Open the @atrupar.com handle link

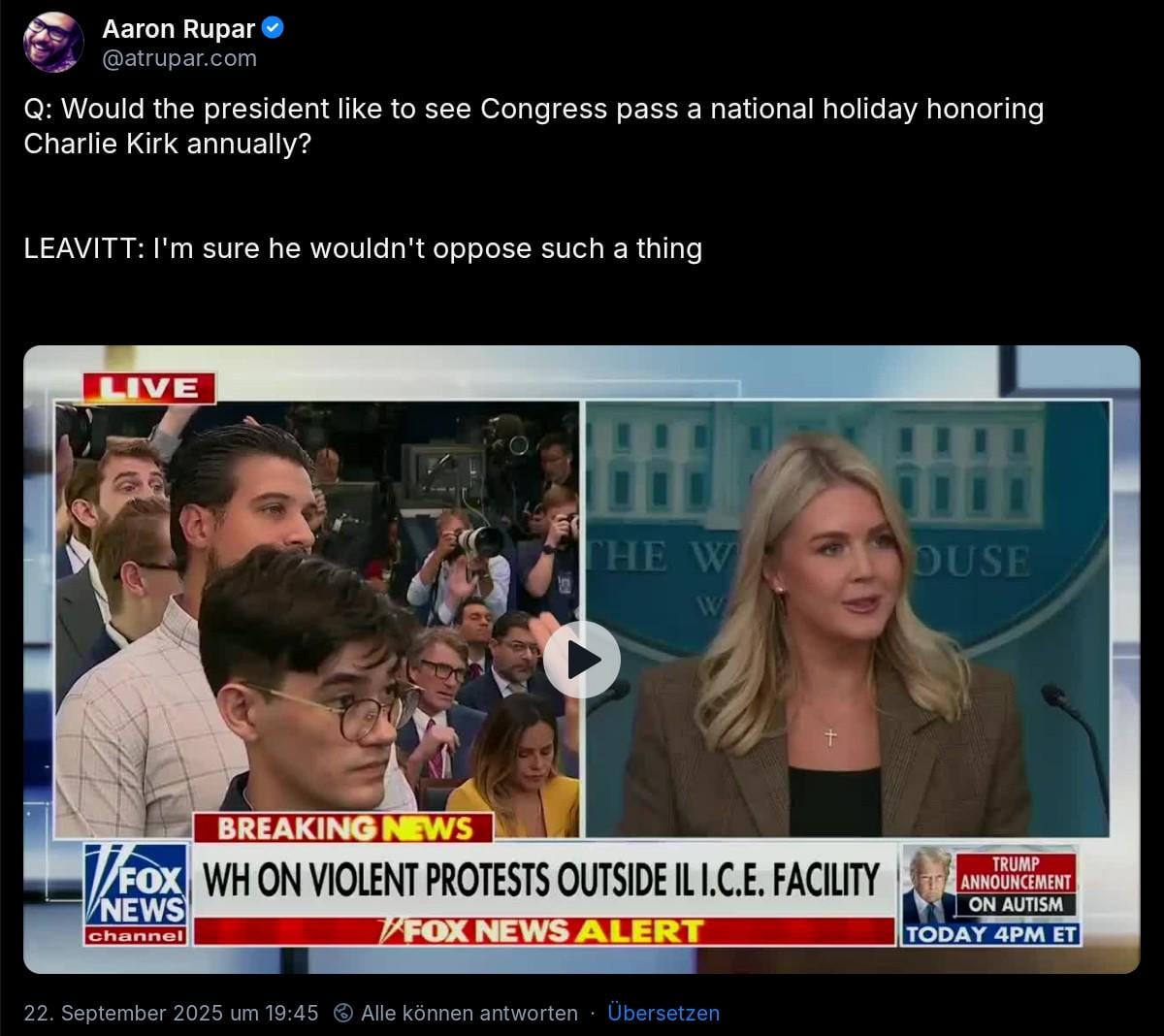point(179,58)
